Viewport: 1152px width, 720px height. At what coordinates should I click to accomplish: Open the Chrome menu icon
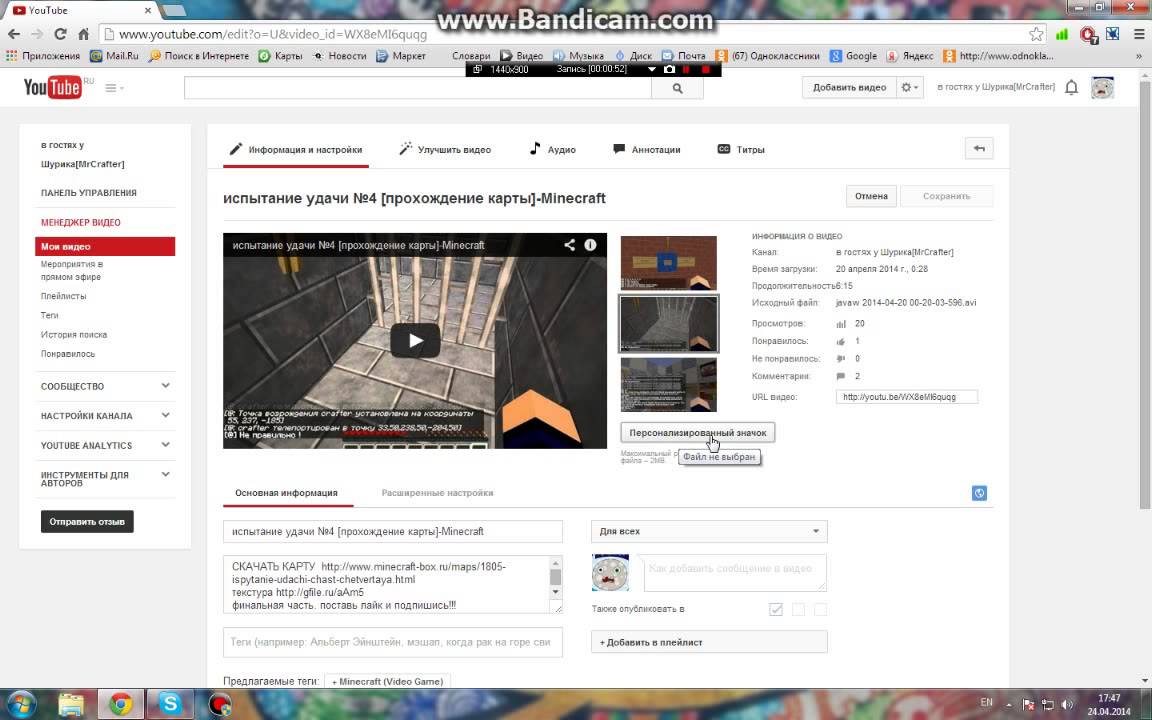tap(1138, 34)
